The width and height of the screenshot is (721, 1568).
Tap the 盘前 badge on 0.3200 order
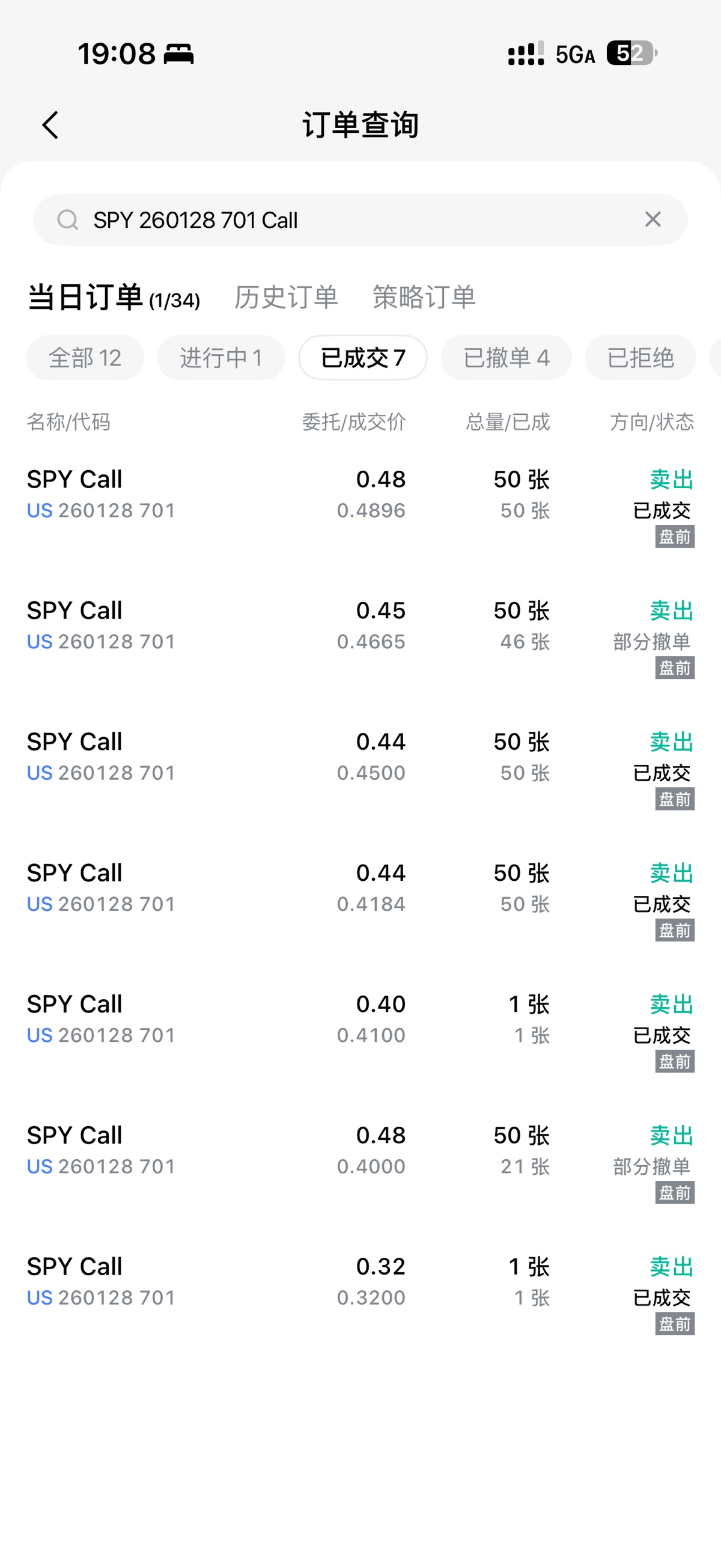[x=674, y=1324]
